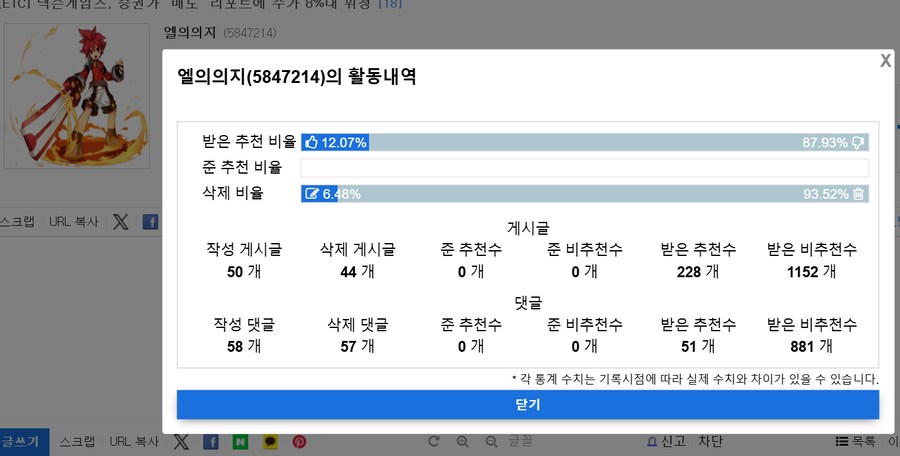Click the 게시글 section heading
Image resolution: width=900 pixels, height=456 pixels.
point(528,229)
